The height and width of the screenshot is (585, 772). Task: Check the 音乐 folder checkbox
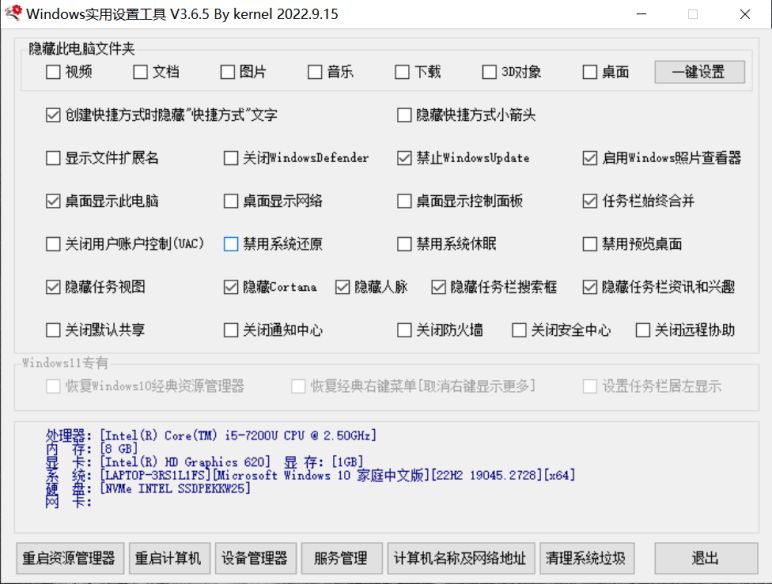pyautogui.click(x=315, y=72)
